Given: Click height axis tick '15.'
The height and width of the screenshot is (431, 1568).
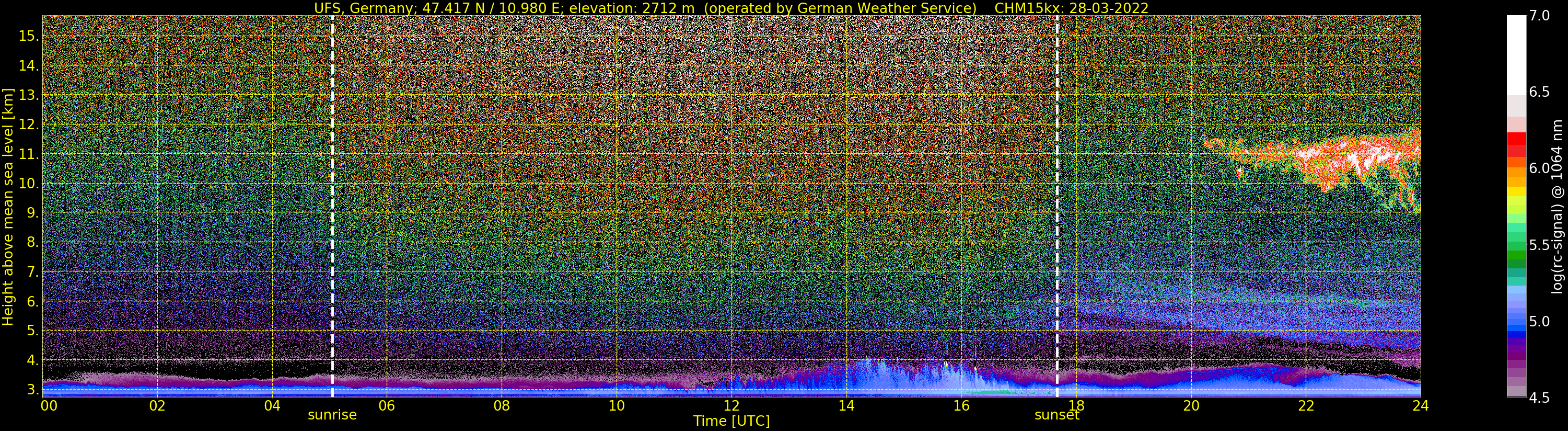Looking at the screenshot, I should [x=28, y=36].
